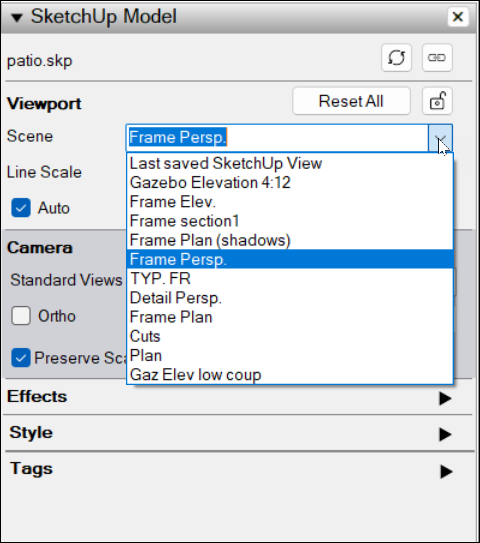This screenshot has height=543, width=480.
Task: Close the Scene dropdown via its arrow
Action: (440, 138)
